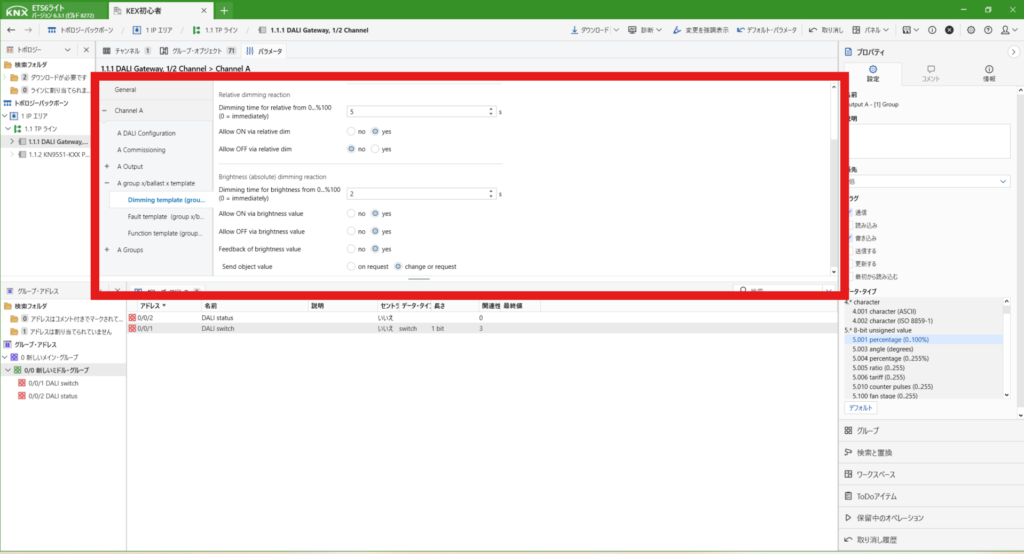
Task: Click the Download (ダウンロード) toolbar icon
Action: click(x=573, y=30)
